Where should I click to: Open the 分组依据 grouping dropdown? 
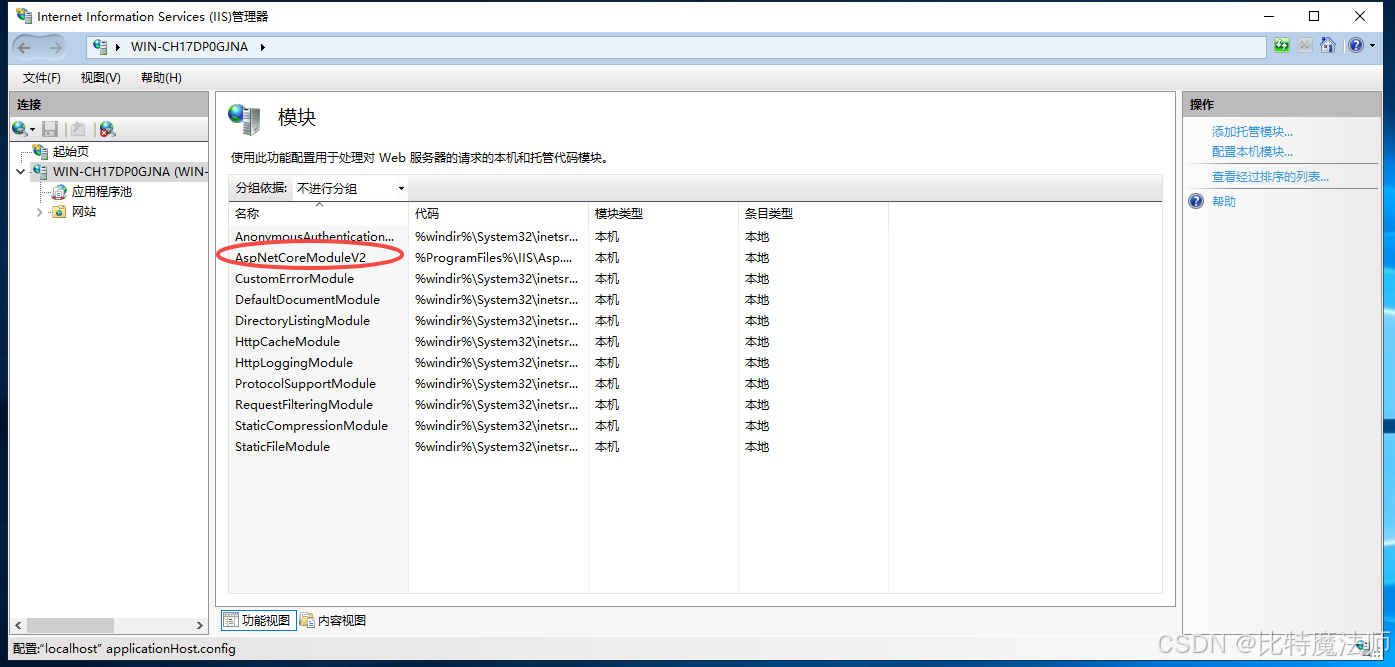pyautogui.click(x=350, y=188)
